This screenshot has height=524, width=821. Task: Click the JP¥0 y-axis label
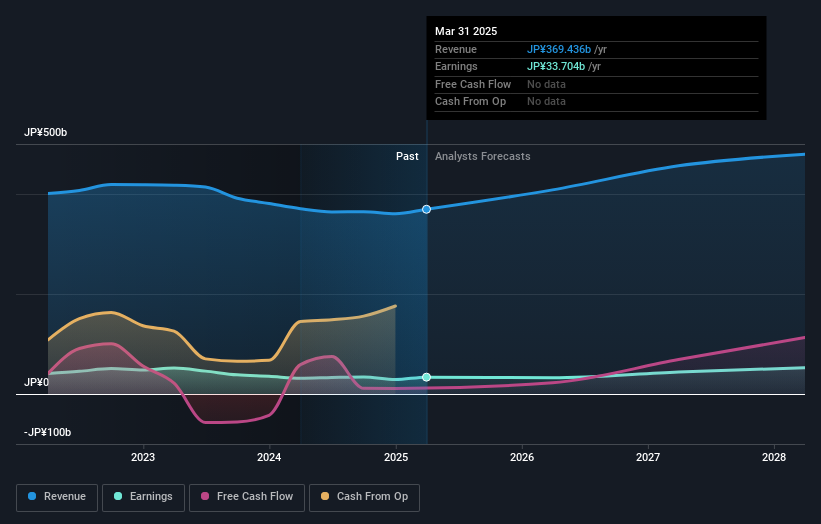pos(36,383)
